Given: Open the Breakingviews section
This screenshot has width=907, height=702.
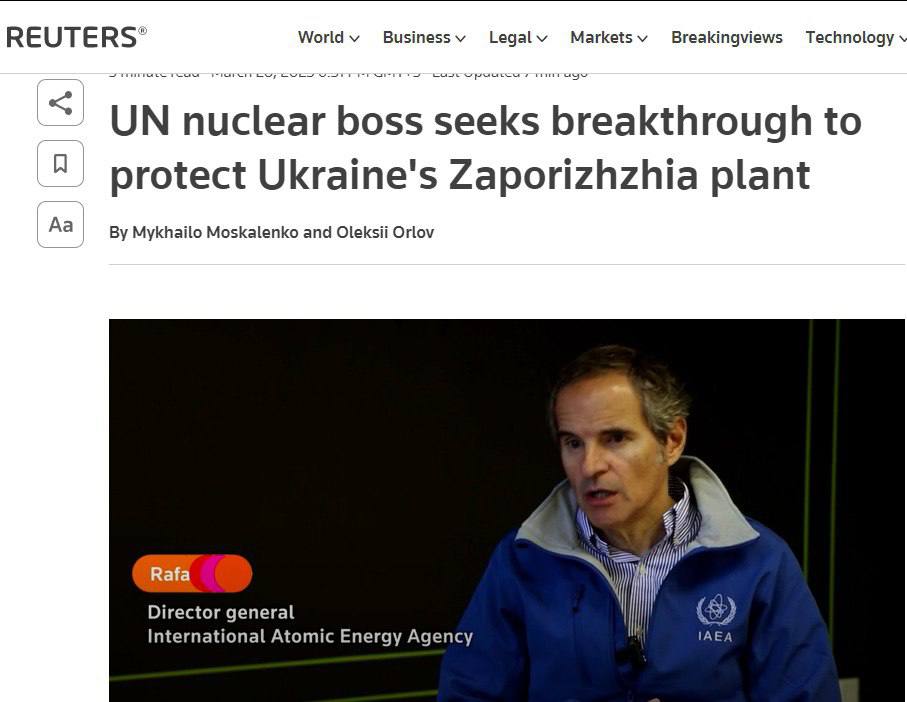Looking at the screenshot, I should (727, 38).
